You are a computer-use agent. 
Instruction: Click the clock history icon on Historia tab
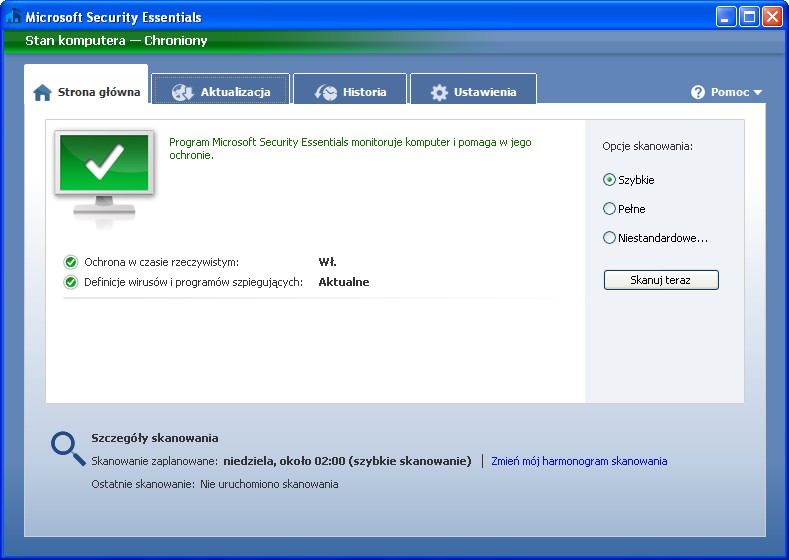click(326, 93)
